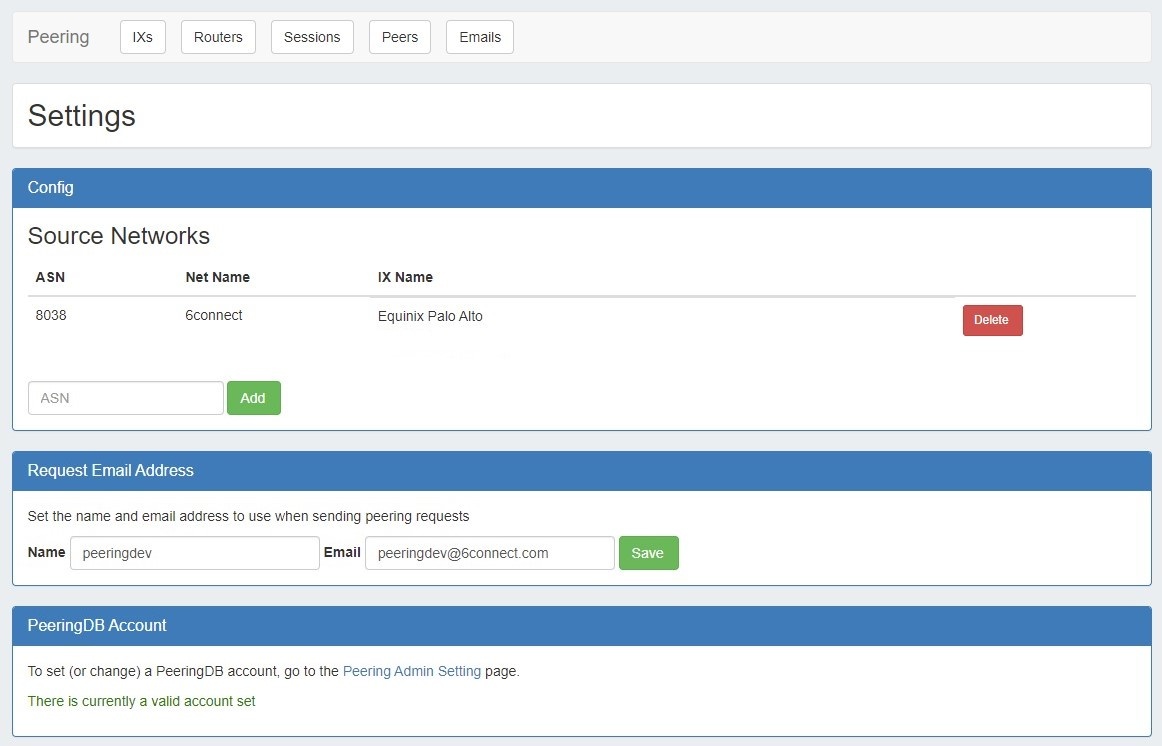This screenshot has width=1162, height=746.
Task: Select the IX Name column header
Action: (x=405, y=277)
